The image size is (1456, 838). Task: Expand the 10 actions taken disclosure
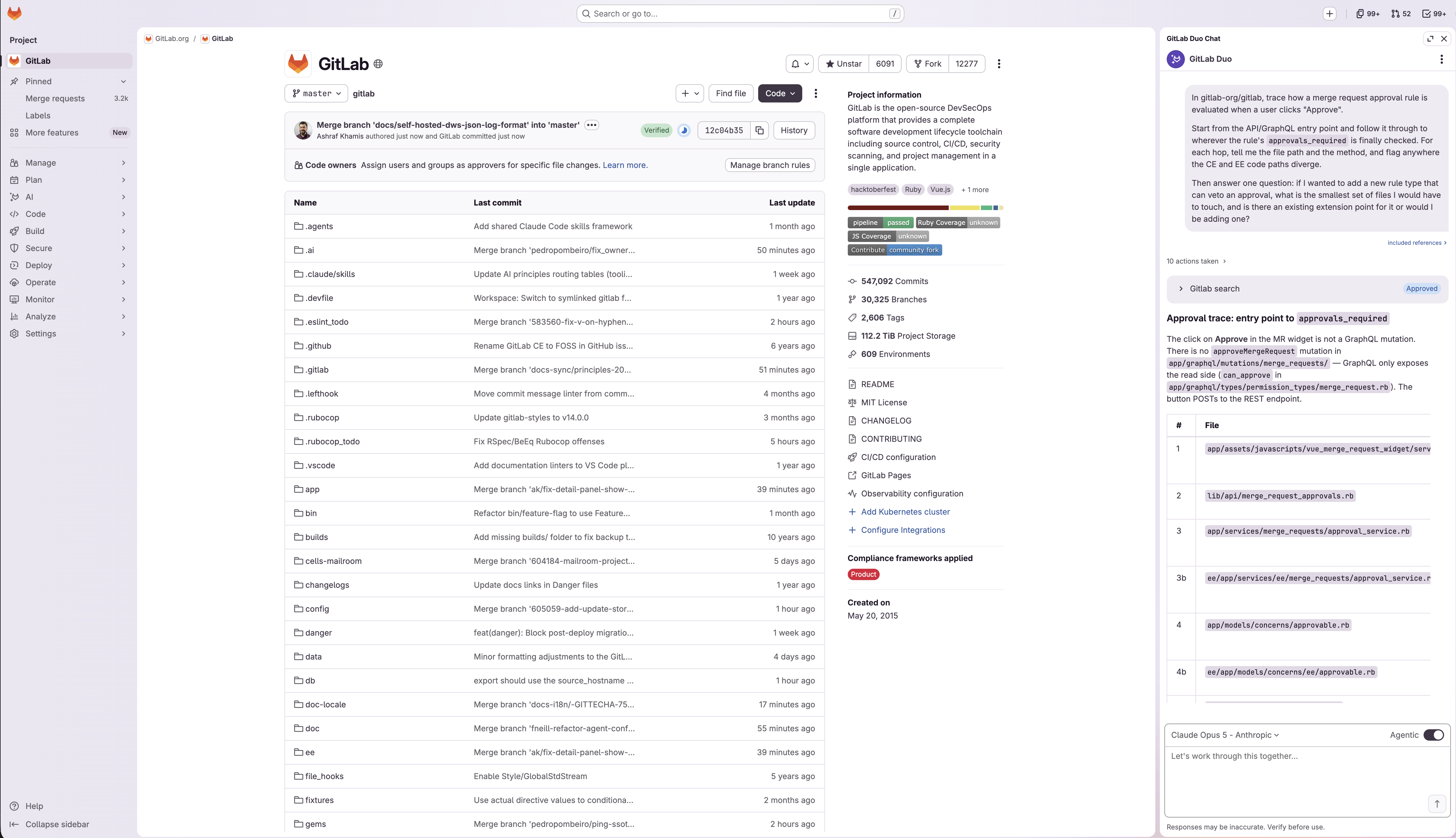click(1196, 261)
